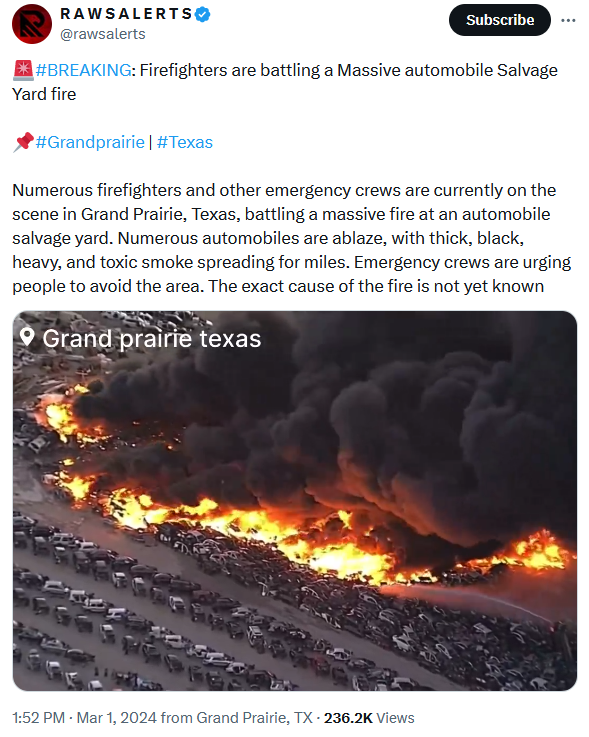Click the RAWSALERTS display name
The width and height of the screenshot is (589, 737).
click(126, 14)
